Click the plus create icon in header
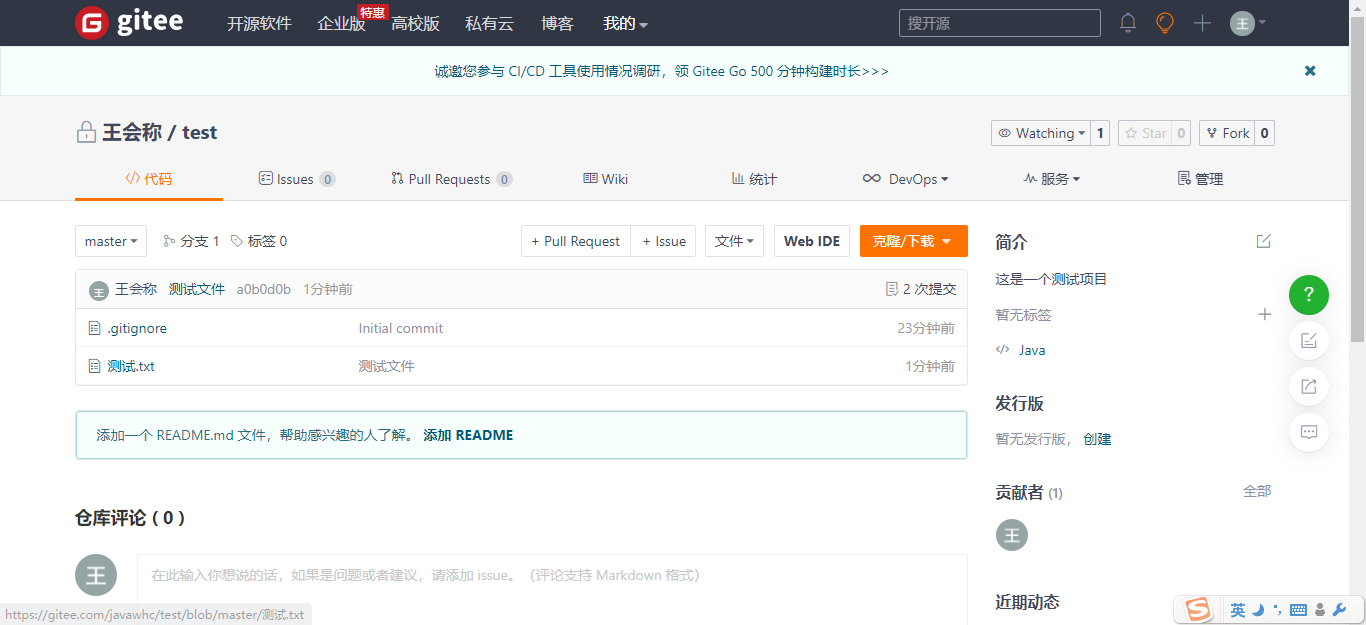This screenshot has height=625, width=1366. (1202, 23)
